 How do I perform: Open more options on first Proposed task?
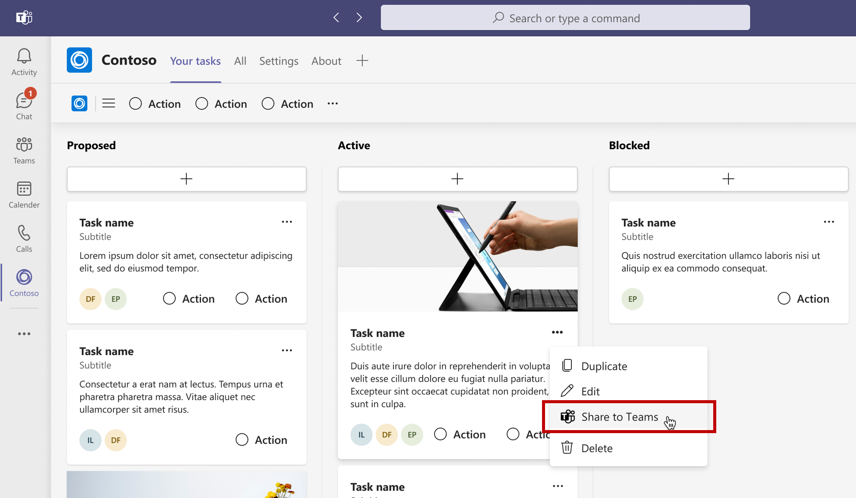pyautogui.click(x=287, y=222)
